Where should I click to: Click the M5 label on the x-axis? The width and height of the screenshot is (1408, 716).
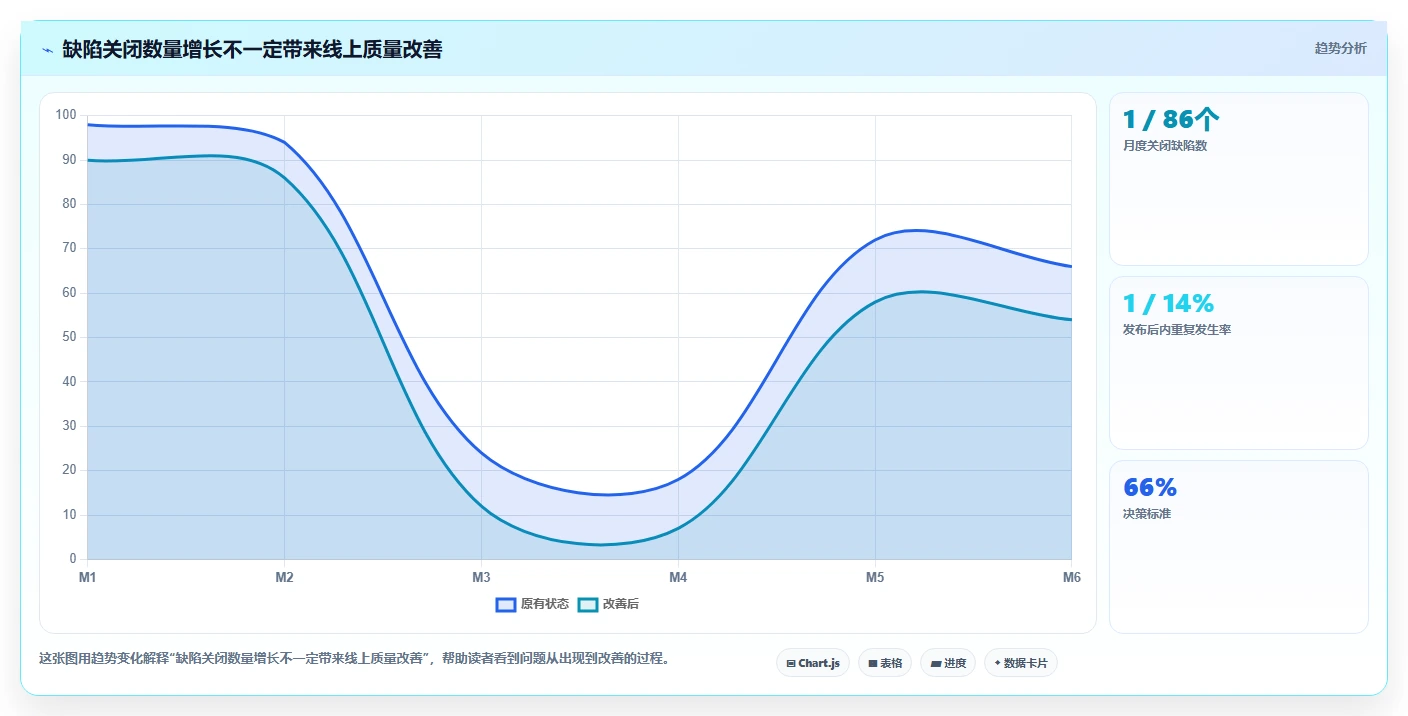pos(875,577)
